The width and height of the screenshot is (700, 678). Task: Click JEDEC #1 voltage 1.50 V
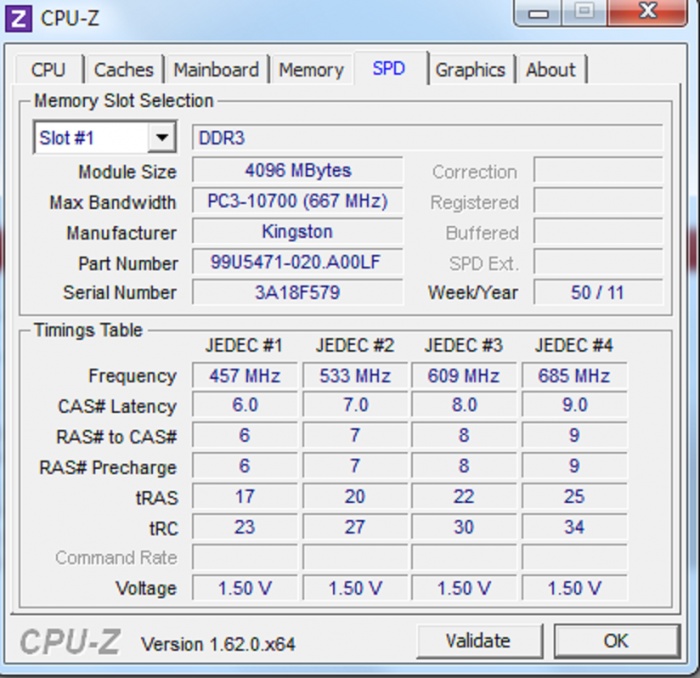245,588
